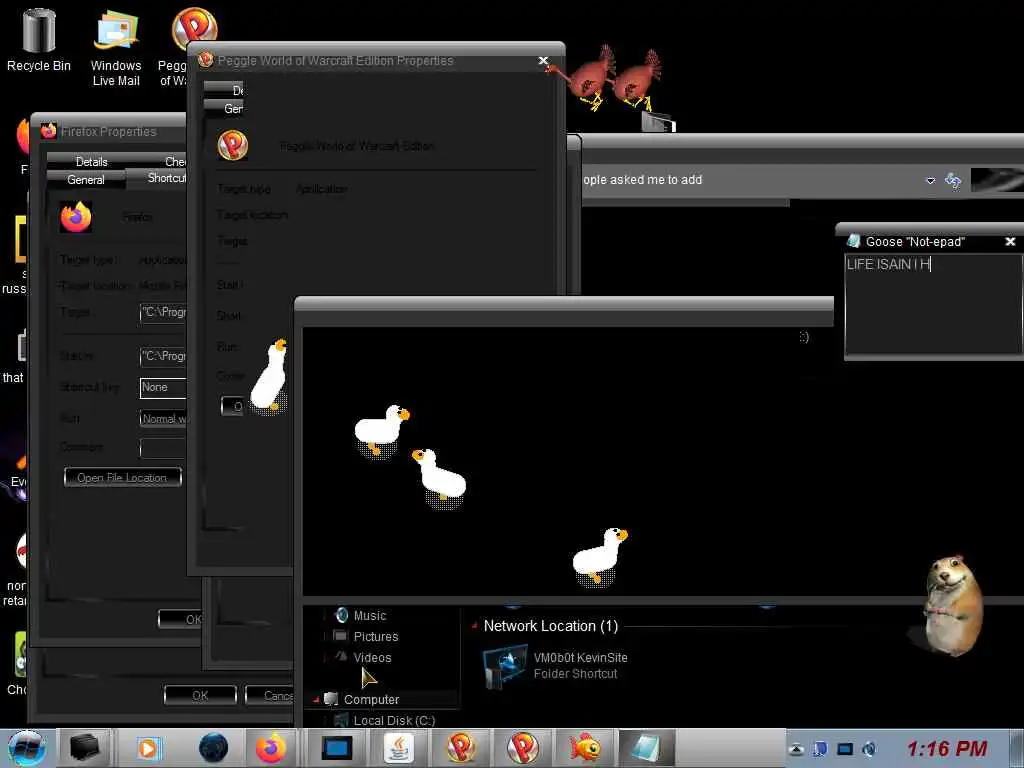Click the network tray icon beside the arrow
This screenshot has height=768, width=1024.
coord(821,749)
